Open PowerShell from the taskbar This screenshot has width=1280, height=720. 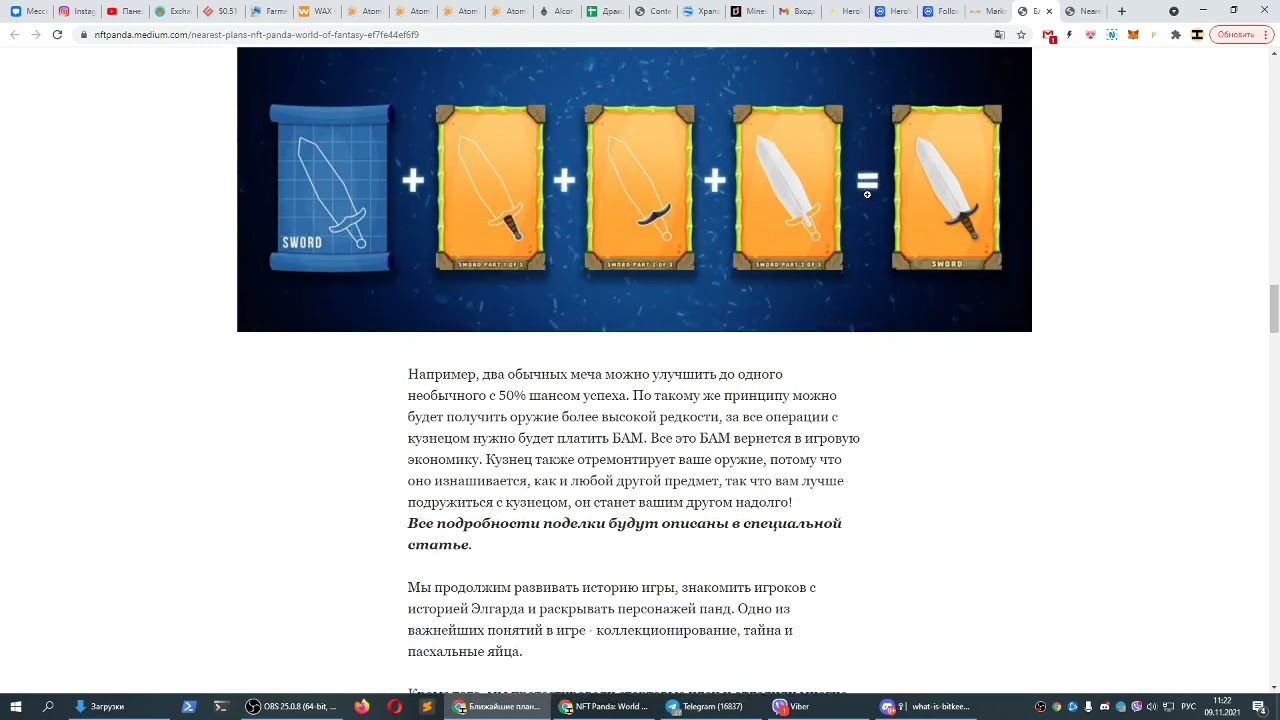pos(188,706)
